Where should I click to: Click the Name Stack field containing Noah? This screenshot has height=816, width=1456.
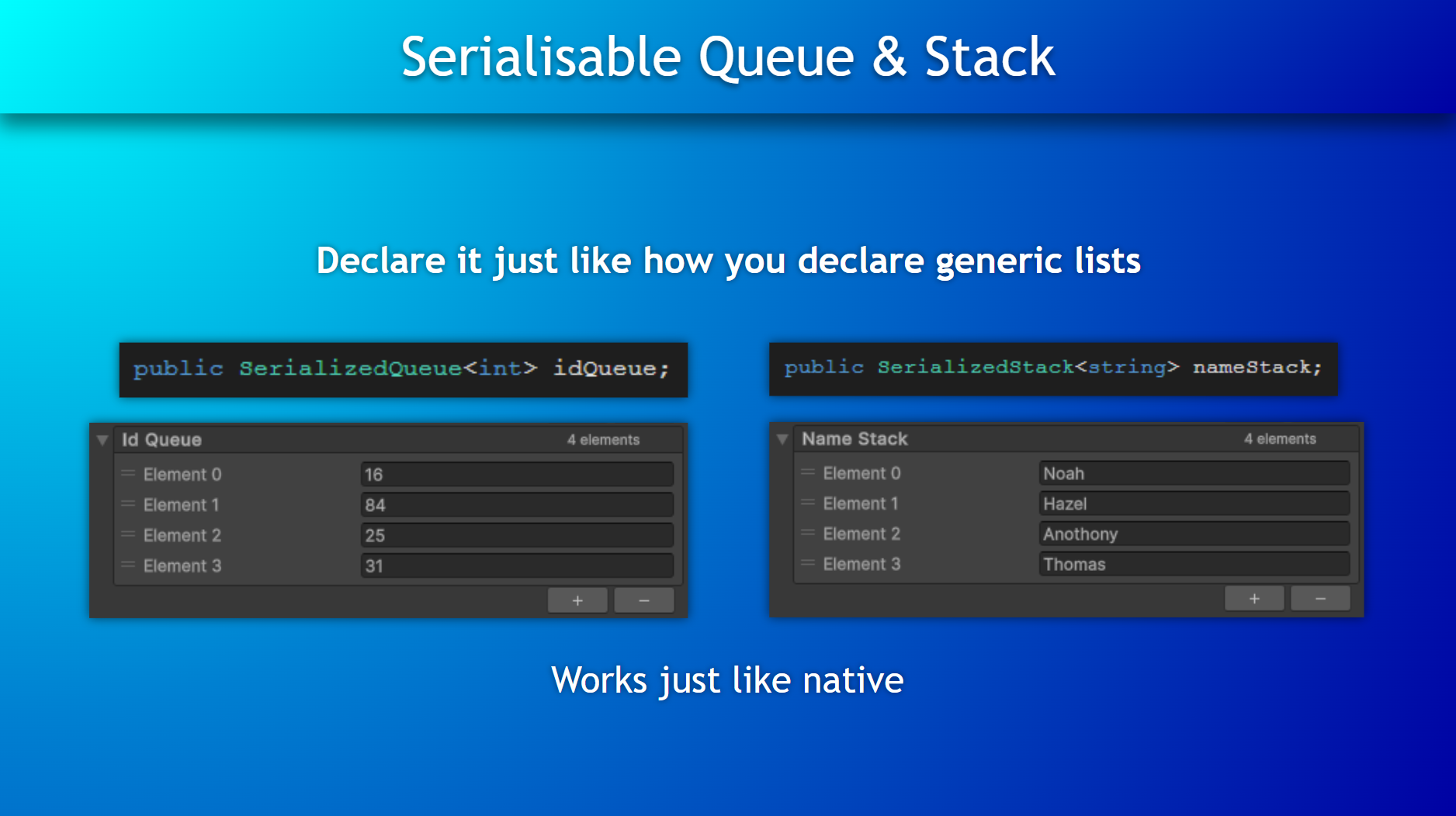[x=1194, y=473]
